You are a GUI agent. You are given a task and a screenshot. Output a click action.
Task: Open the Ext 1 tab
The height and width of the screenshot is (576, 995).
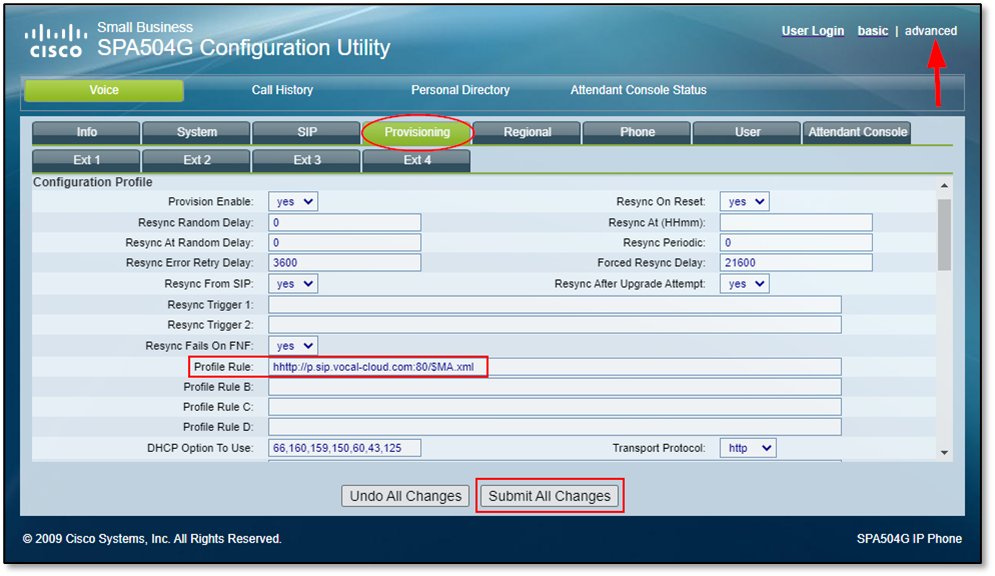click(86, 160)
